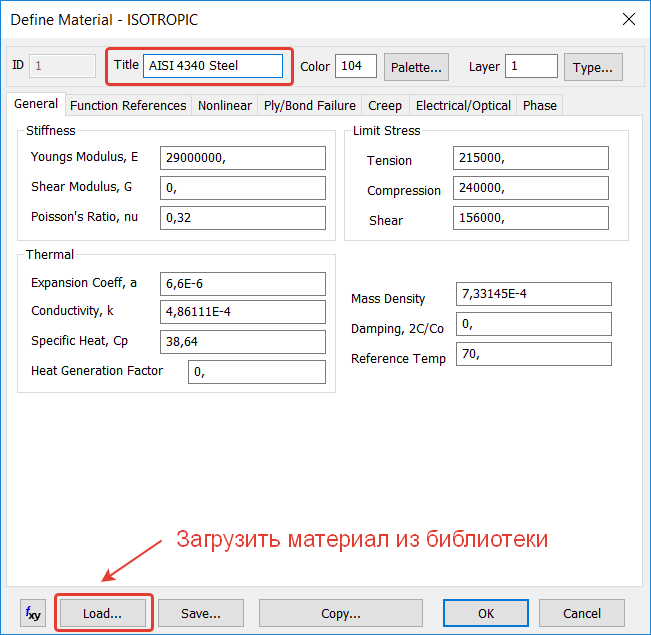Click the Damping, 2C/Co field
This screenshot has height=635, width=651.
point(534,324)
